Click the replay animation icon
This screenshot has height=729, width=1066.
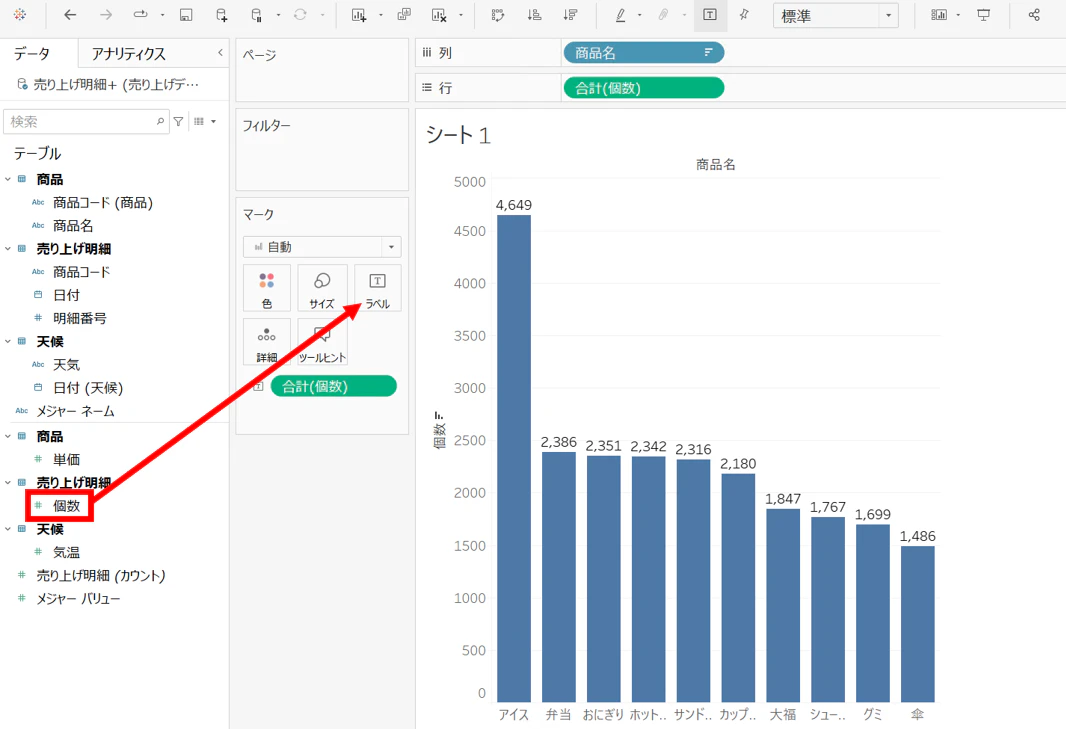(x=141, y=15)
